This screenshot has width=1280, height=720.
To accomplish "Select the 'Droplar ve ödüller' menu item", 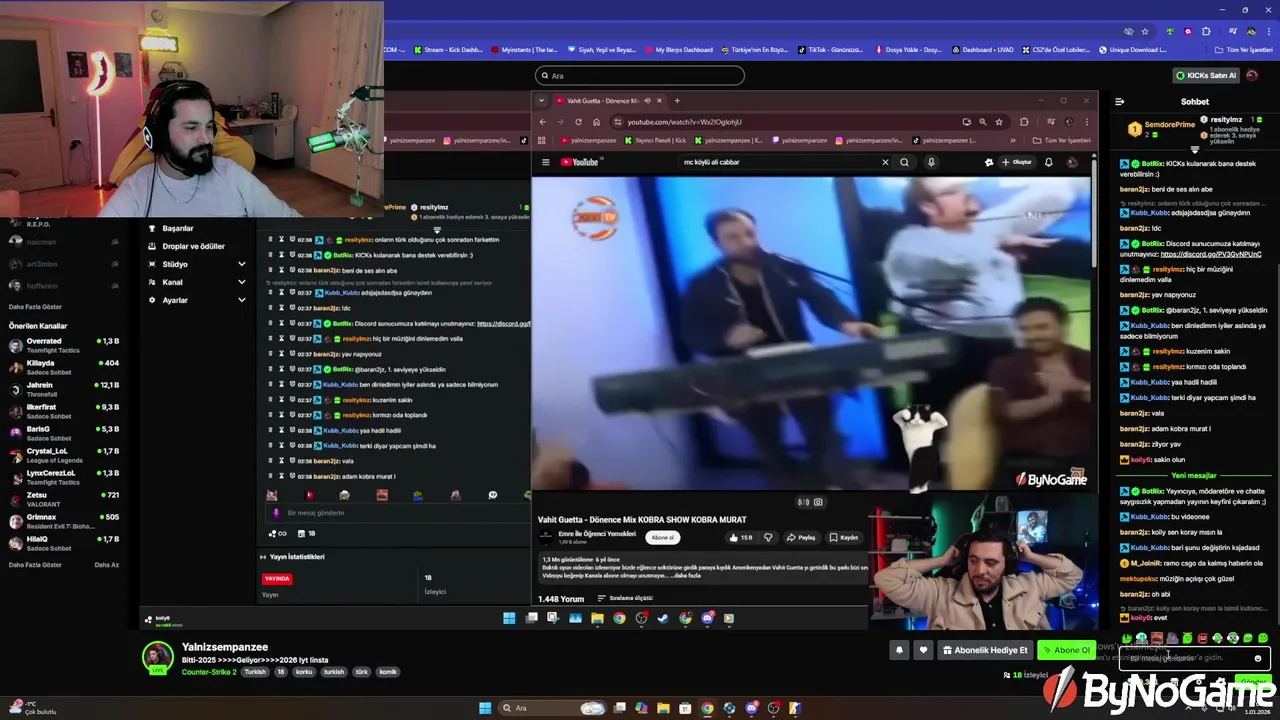I will [194, 246].
